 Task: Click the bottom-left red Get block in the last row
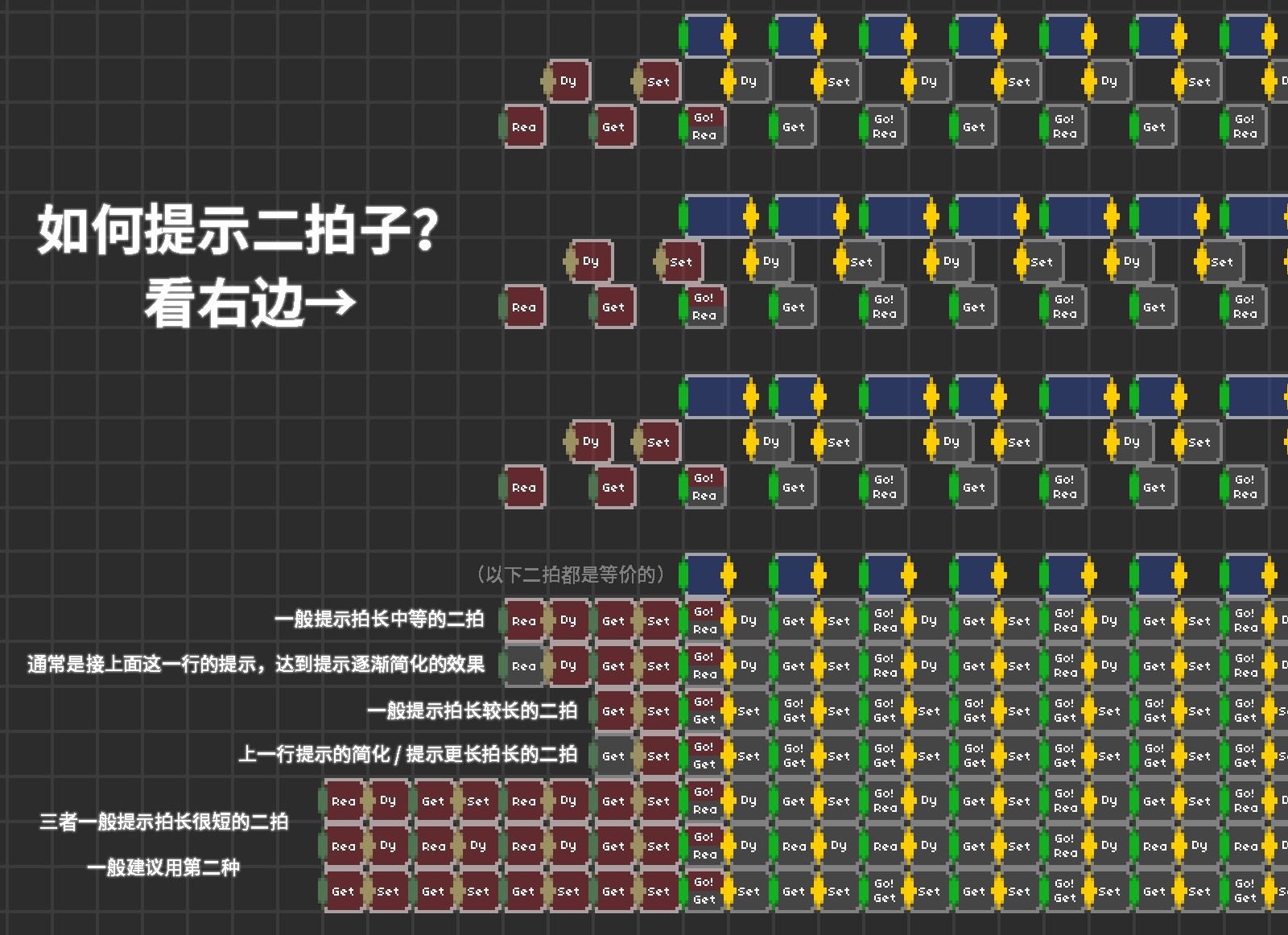(344, 892)
